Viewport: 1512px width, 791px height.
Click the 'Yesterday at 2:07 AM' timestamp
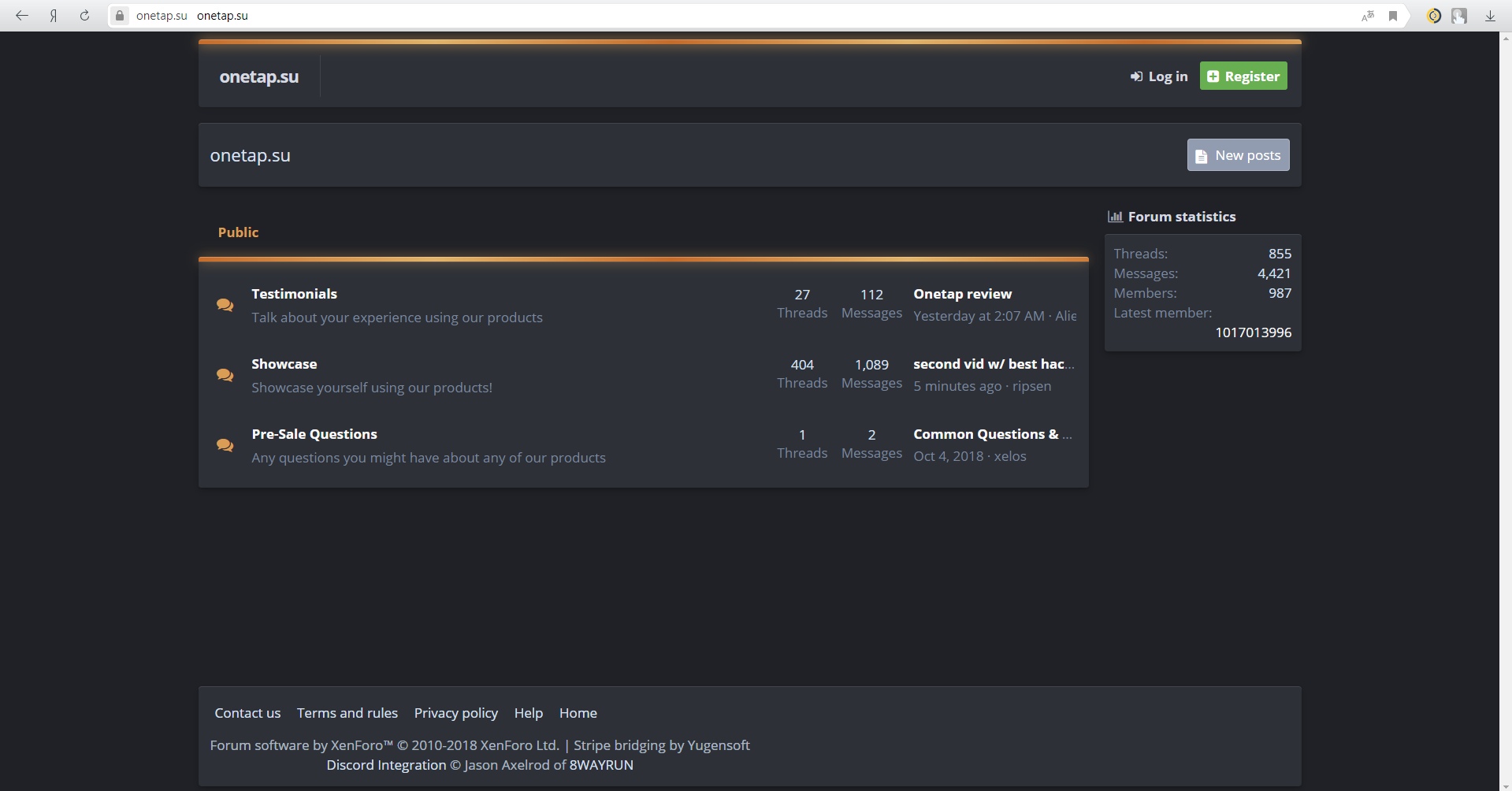coord(979,316)
